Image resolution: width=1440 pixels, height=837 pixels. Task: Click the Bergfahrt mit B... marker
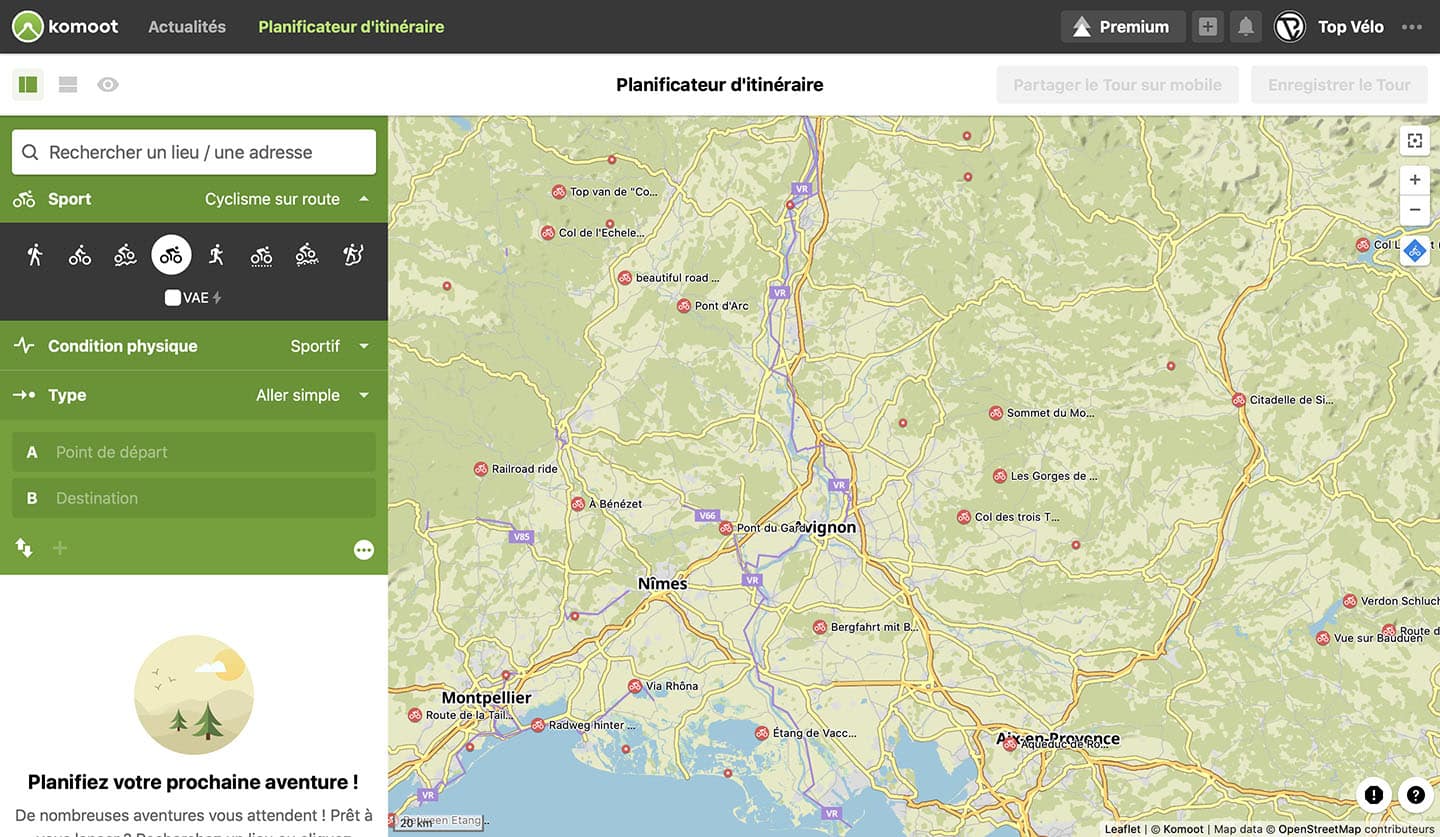point(820,628)
